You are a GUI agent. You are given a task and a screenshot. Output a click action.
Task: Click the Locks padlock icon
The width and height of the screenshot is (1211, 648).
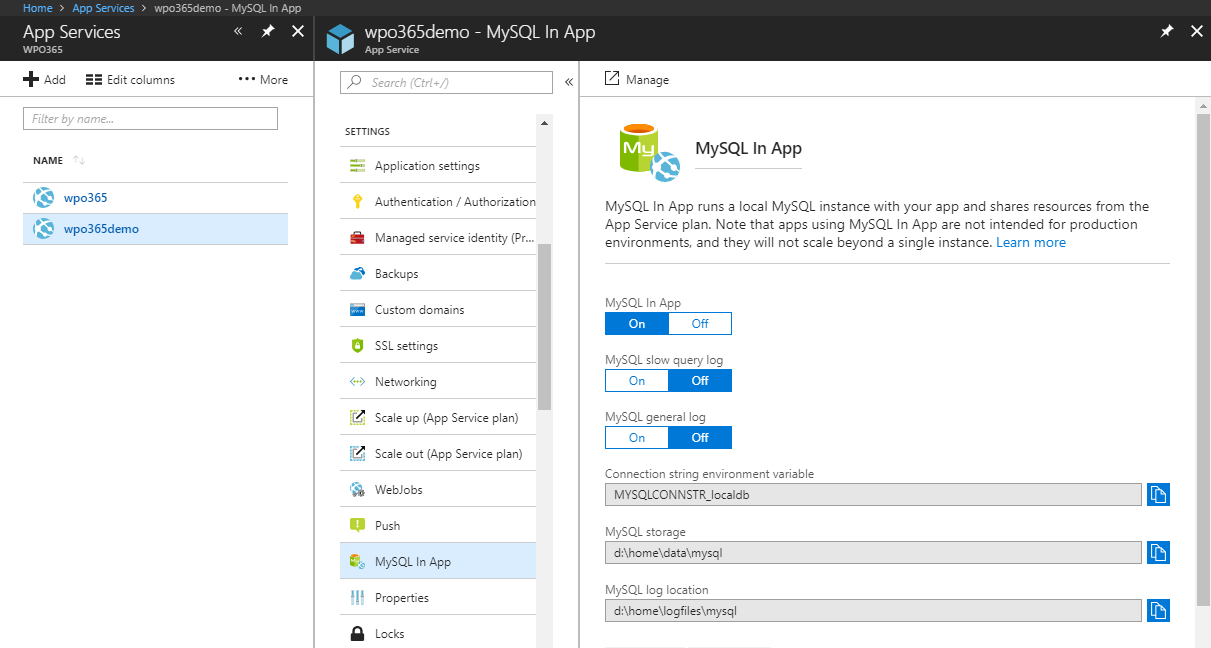click(x=357, y=634)
